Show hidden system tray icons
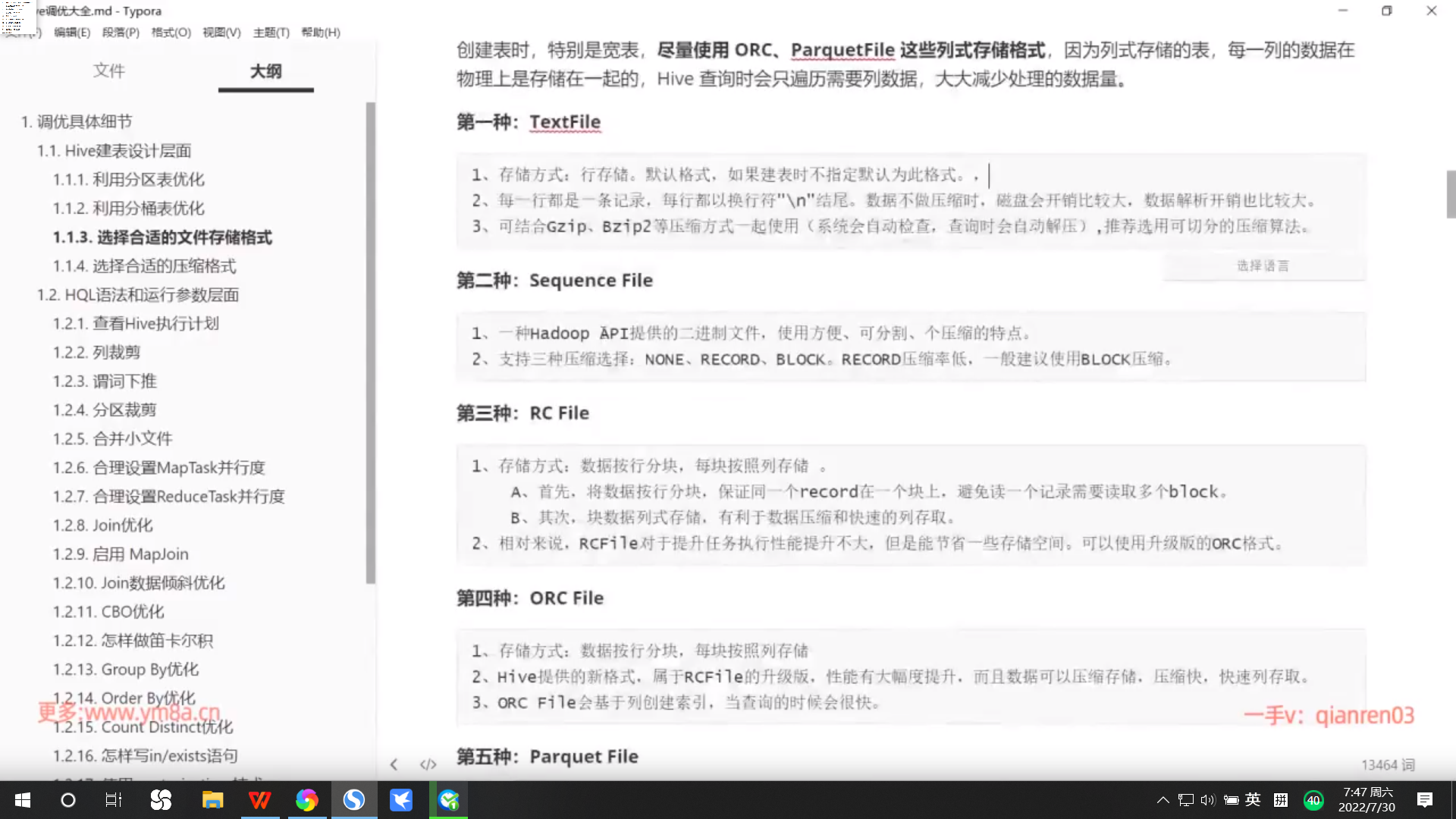Screen dimensions: 1456x819 click(x=1163, y=800)
